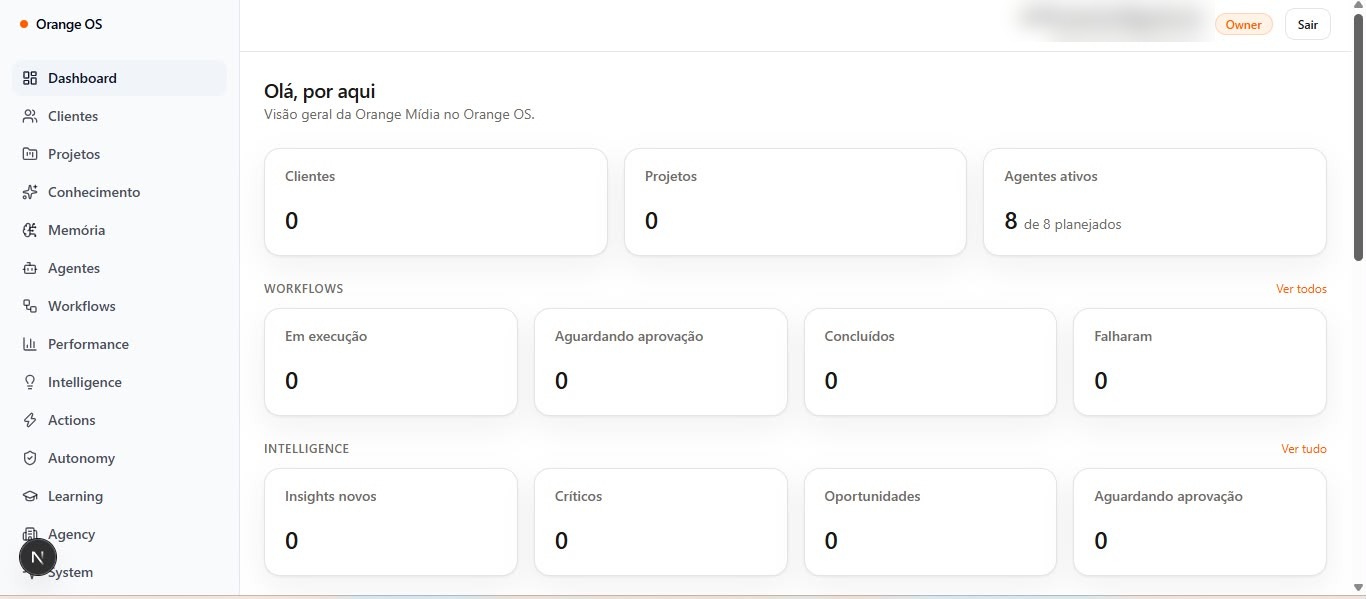
Task: Open the Memória page
Action: [119, 230]
